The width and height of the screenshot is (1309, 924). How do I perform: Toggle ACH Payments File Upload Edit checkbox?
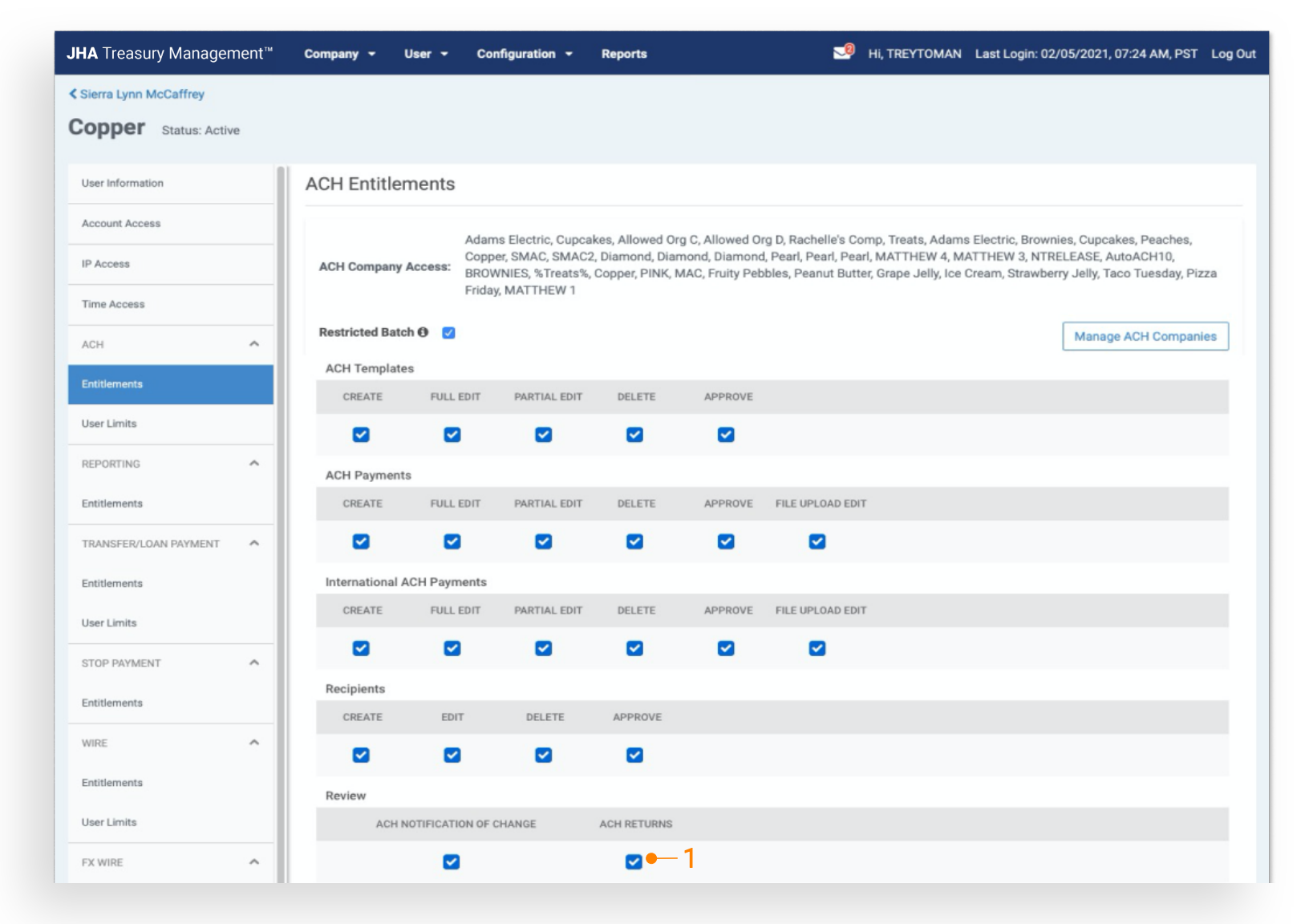[x=817, y=541]
